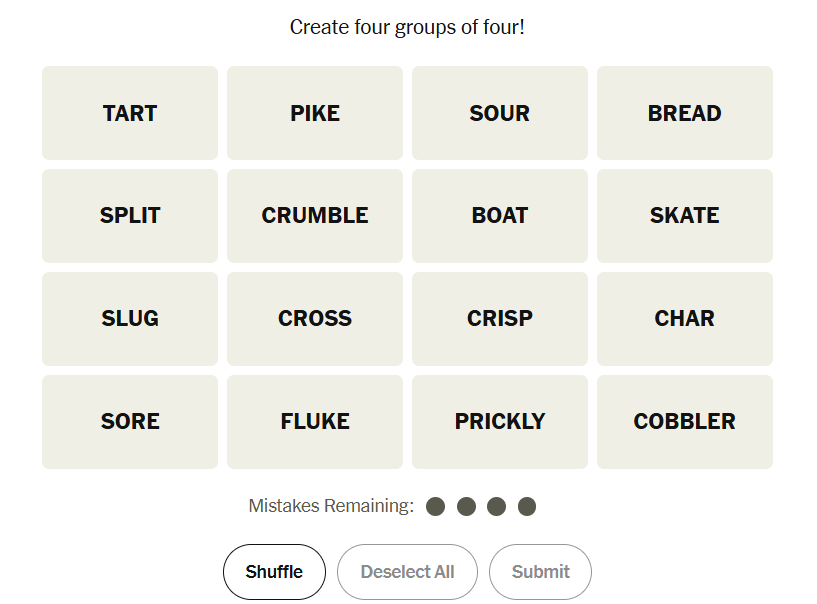The width and height of the screenshot is (817, 604).
Task: Choose the PRICKLY word card
Action: point(500,422)
